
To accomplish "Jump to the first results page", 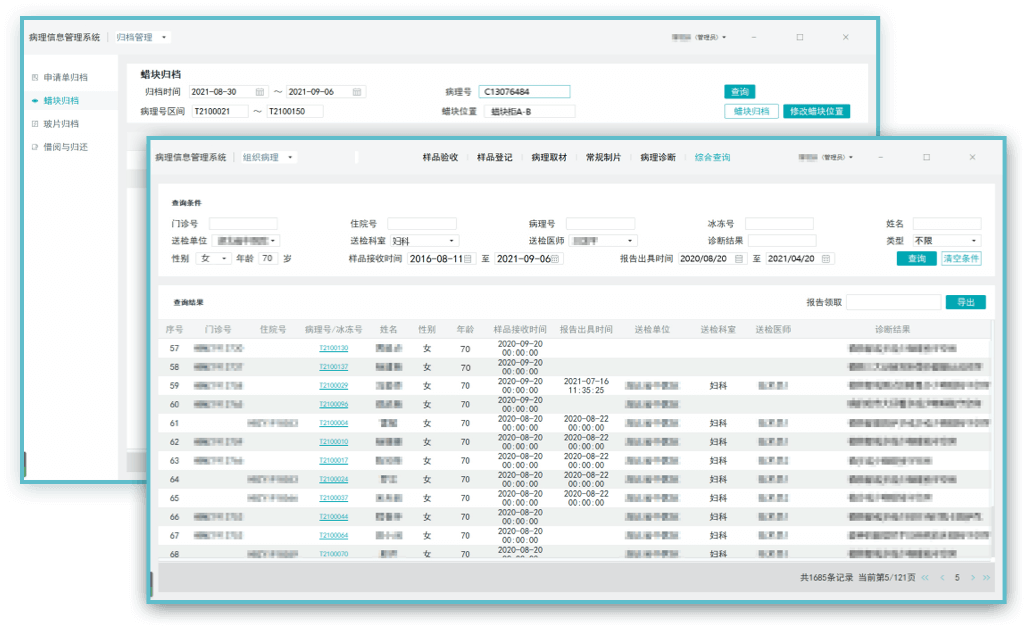I will pyautogui.click(x=925, y=577).
